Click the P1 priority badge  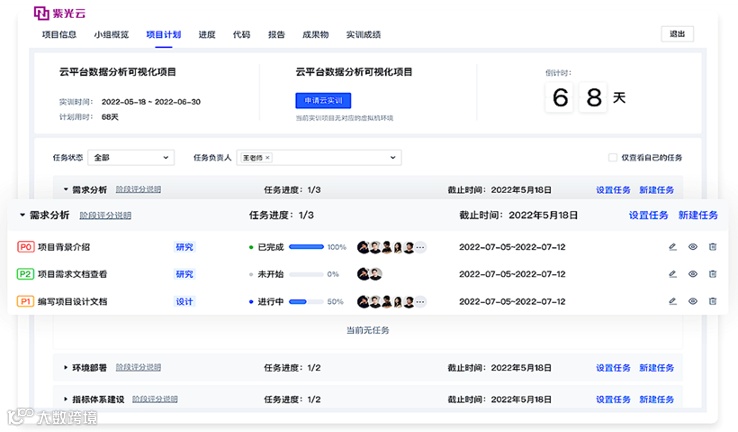click(x=26, y=301)
